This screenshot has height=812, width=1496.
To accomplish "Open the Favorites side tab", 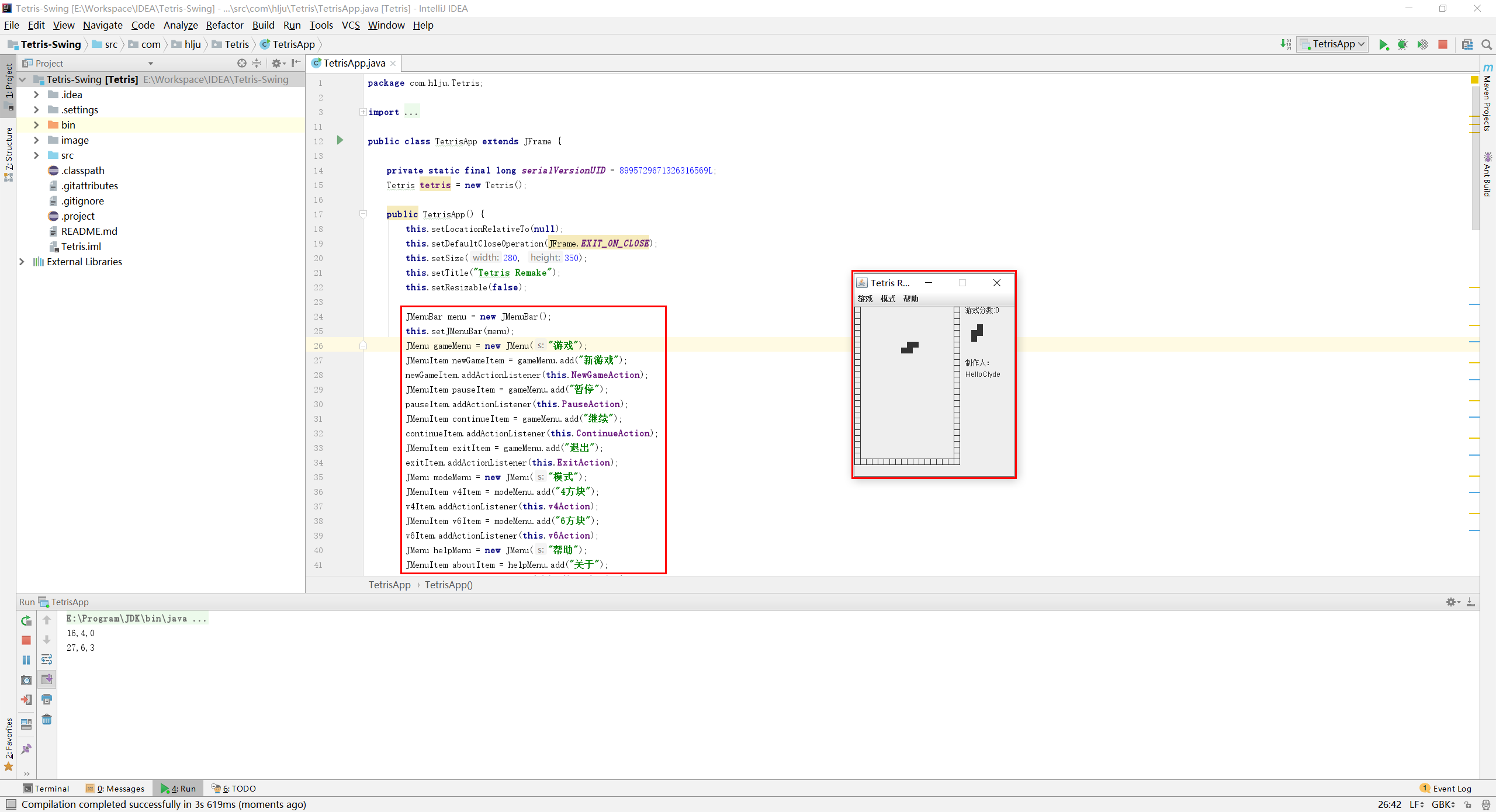I will 8,744.
